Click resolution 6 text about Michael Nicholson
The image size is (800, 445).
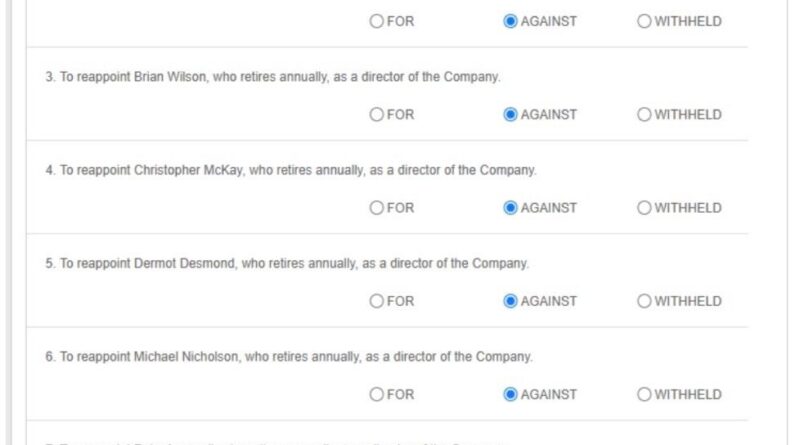click(x=288, y=357)
